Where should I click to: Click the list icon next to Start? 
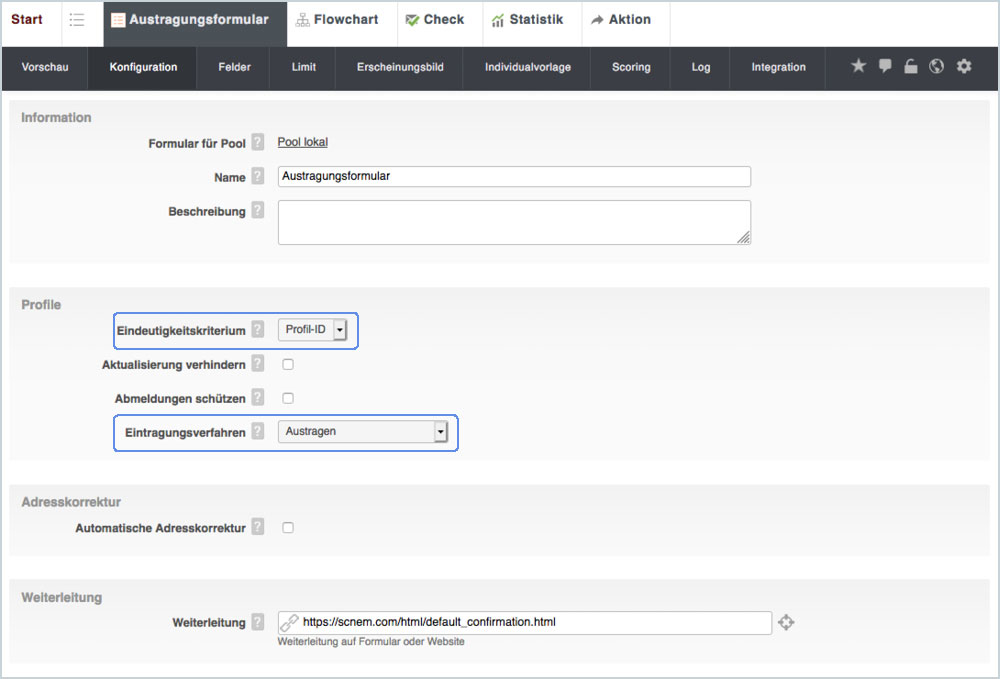point(77,20)
